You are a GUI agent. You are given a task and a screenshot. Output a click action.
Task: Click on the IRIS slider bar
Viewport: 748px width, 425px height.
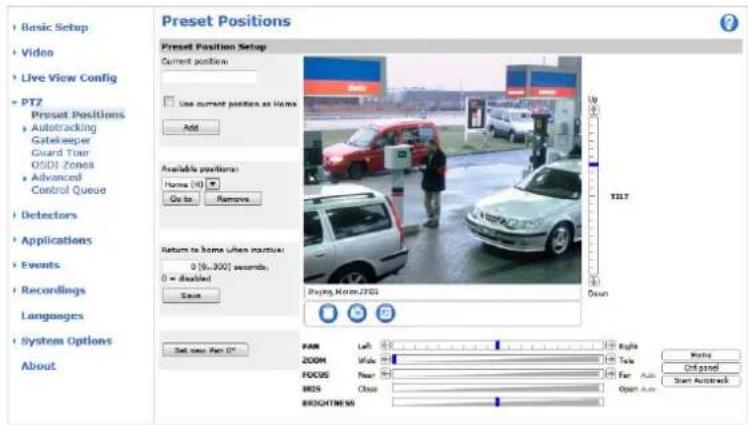[498, 389]
